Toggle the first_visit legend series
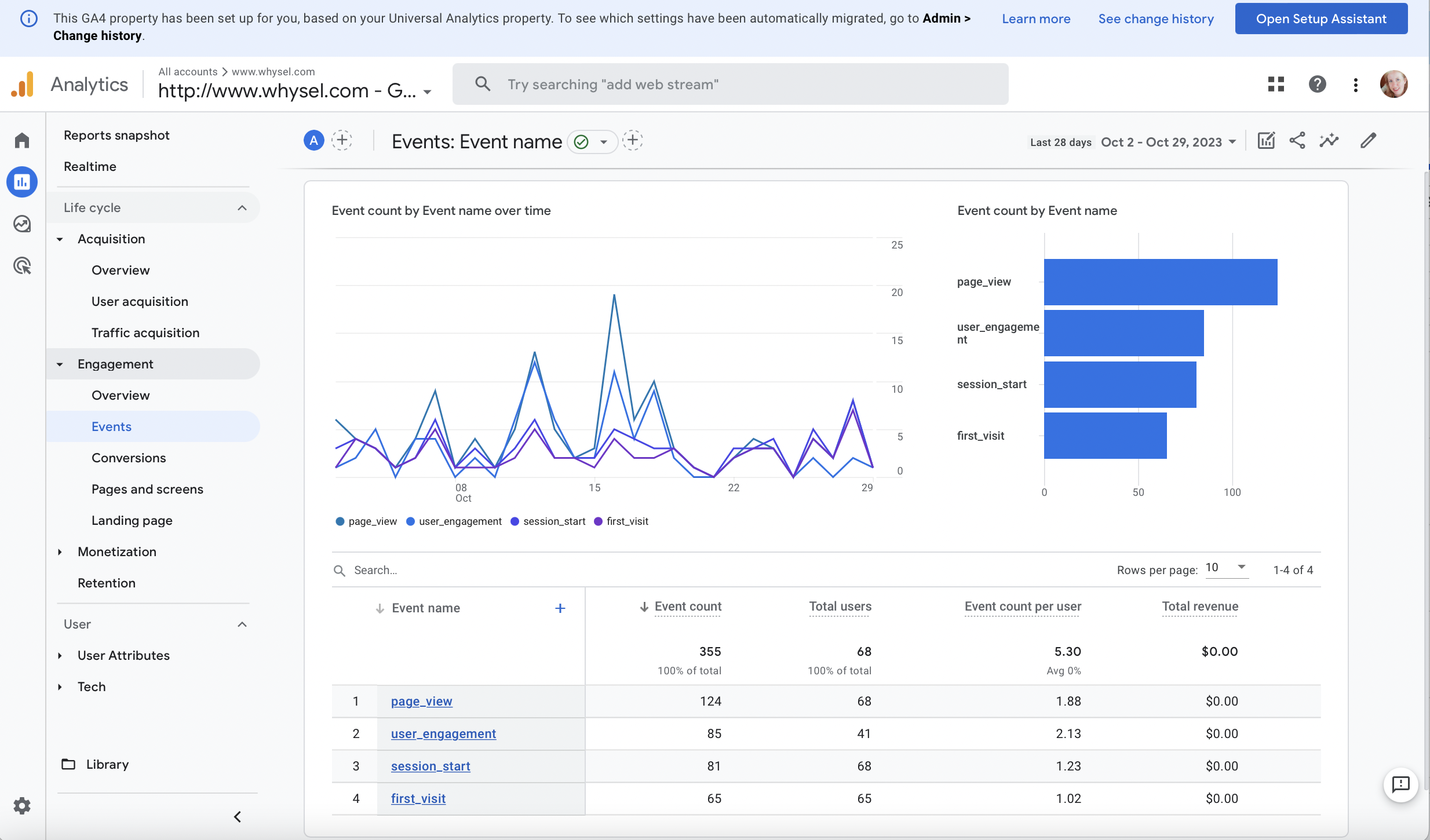The image size is (1430, 840). (627, 521)
